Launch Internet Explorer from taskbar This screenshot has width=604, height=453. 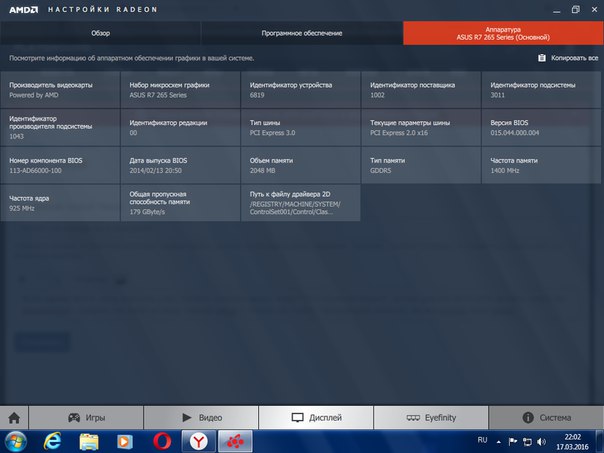pyautogui.click(x=52, y=441)
